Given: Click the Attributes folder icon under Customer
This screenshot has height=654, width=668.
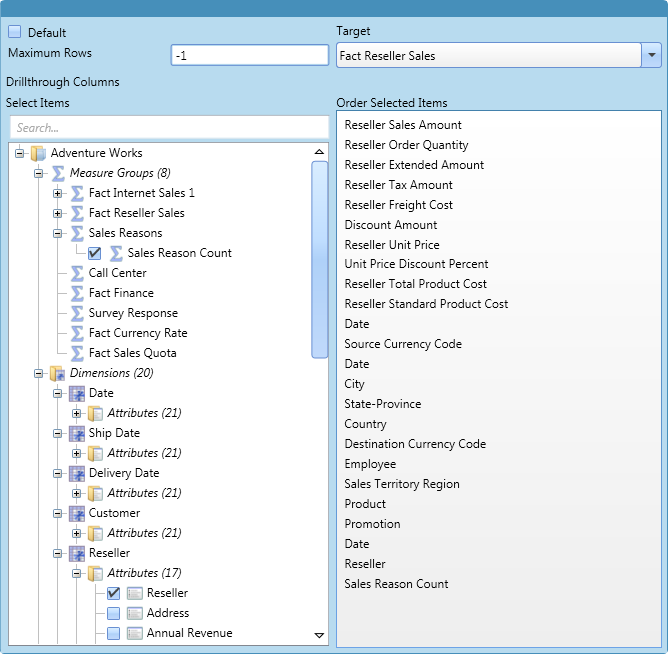Looking at the screenshot, I should pyautogui.click(x=95, y=533).
